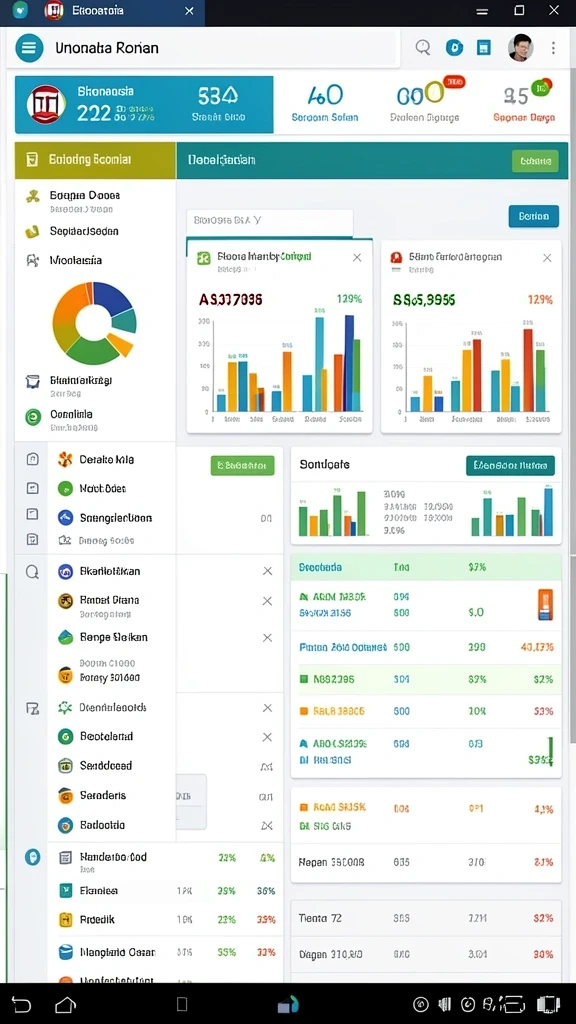Click the Btooata search input field

(x=270, y=221)
